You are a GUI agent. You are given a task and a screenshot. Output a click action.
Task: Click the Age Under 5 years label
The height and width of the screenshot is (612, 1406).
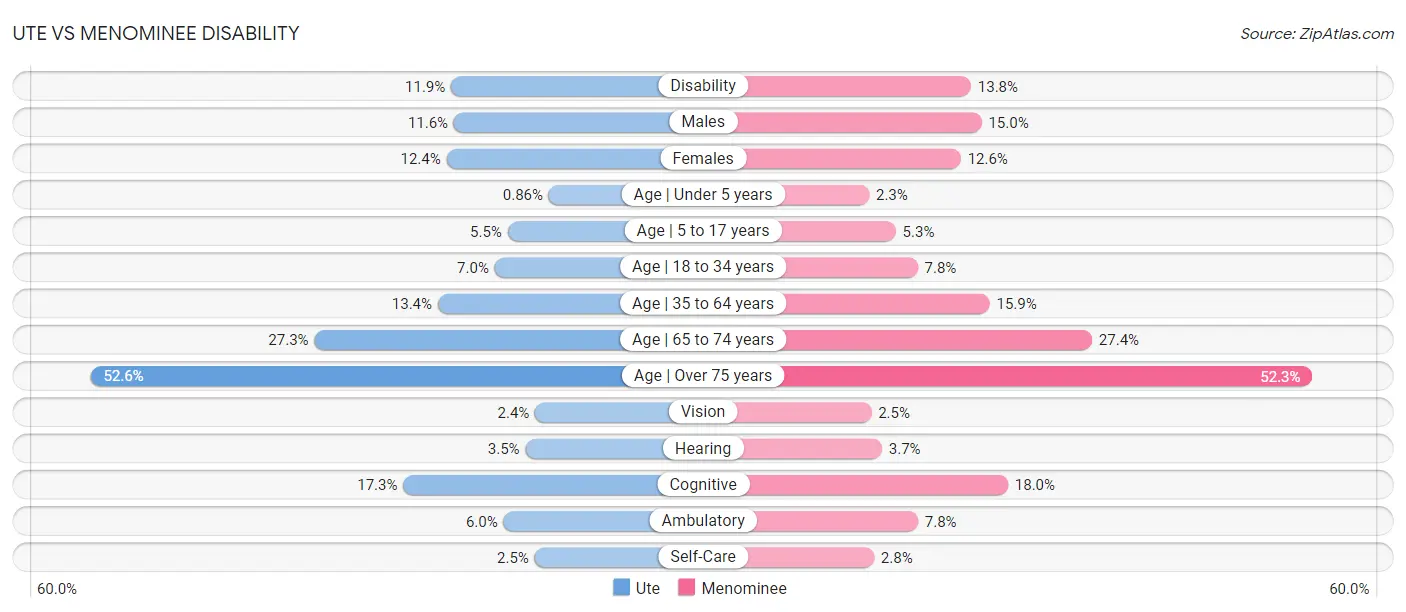point(703,194)
